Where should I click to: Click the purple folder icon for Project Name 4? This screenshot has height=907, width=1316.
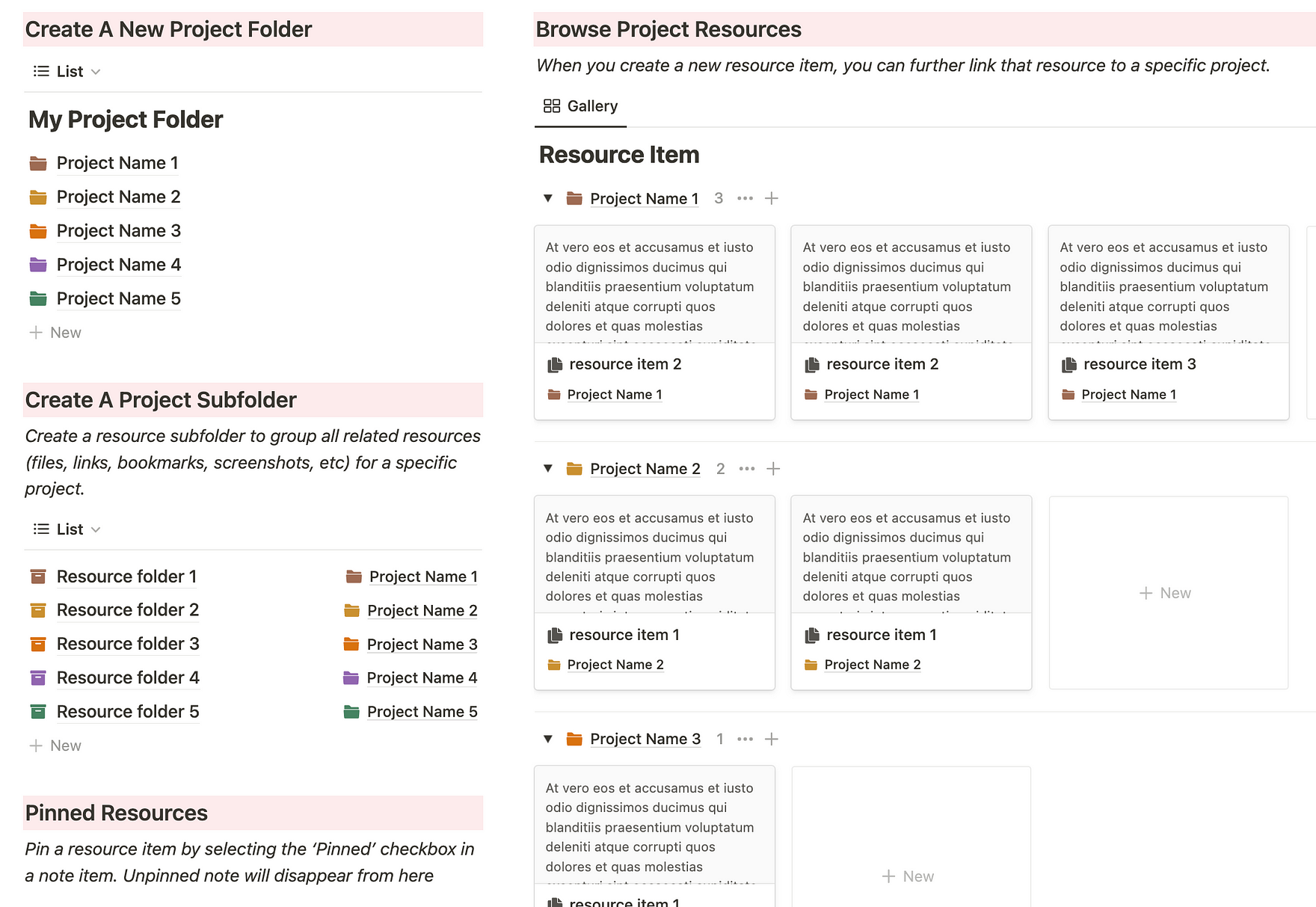tap(38, 265)
